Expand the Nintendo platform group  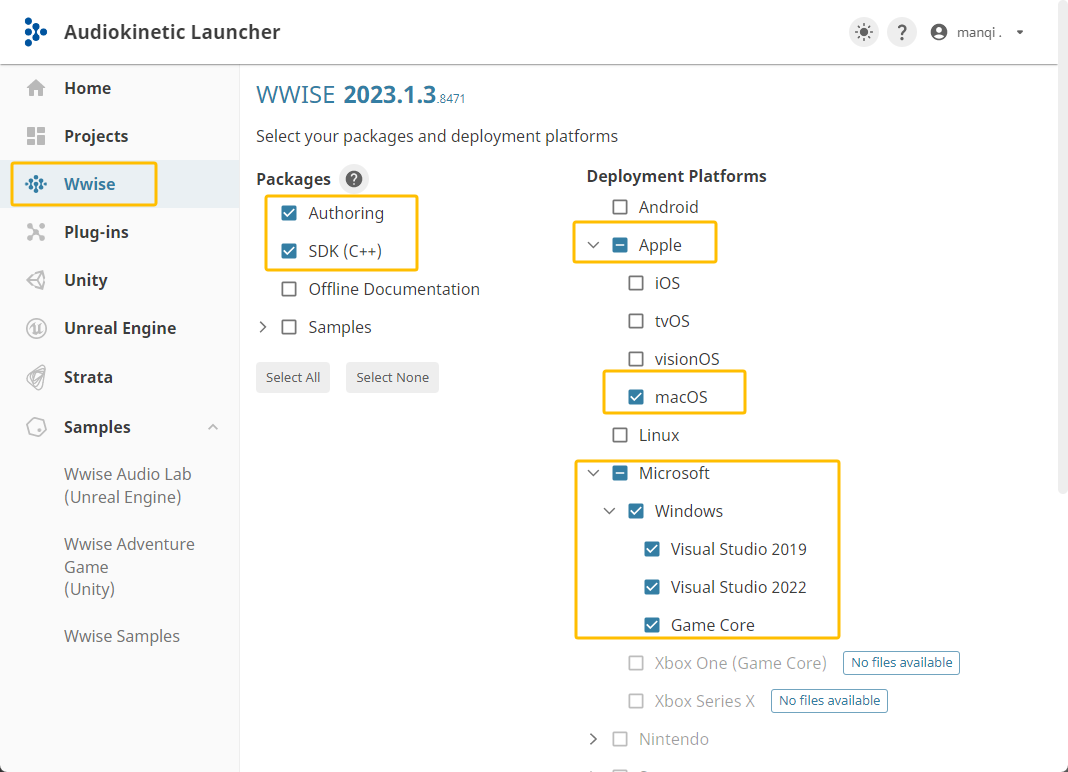(x=593, y=739)
